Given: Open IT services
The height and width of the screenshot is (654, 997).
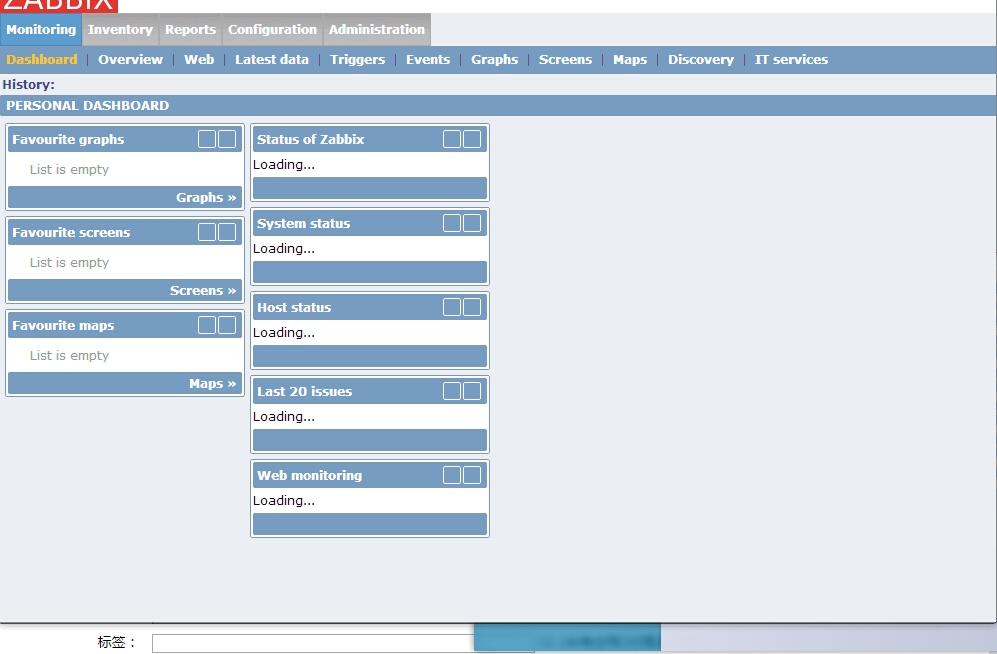Looking at the screenshot, I should pos(791,60).
